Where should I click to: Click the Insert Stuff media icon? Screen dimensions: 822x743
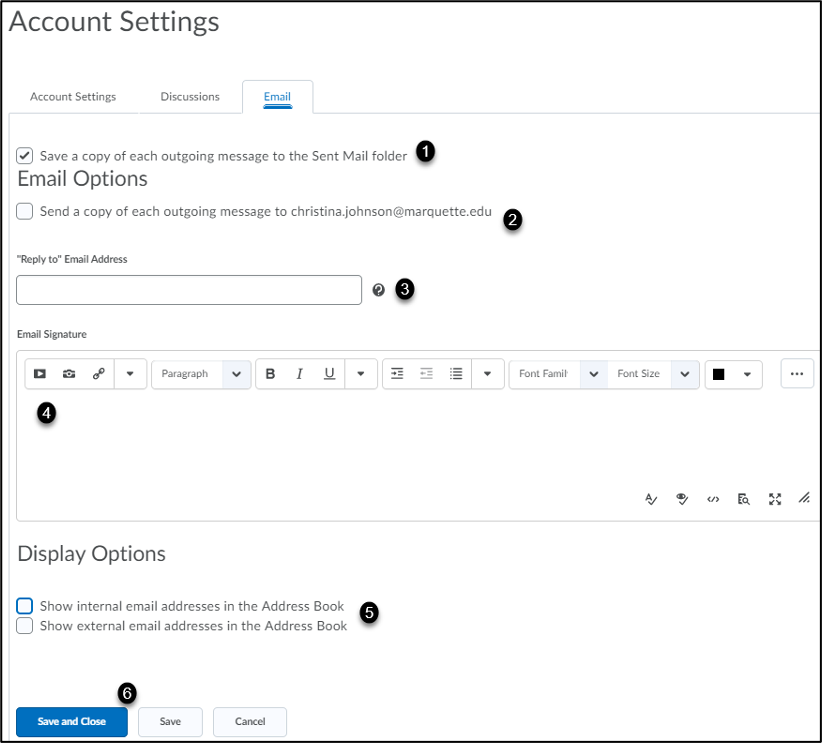tap(39, 374)
